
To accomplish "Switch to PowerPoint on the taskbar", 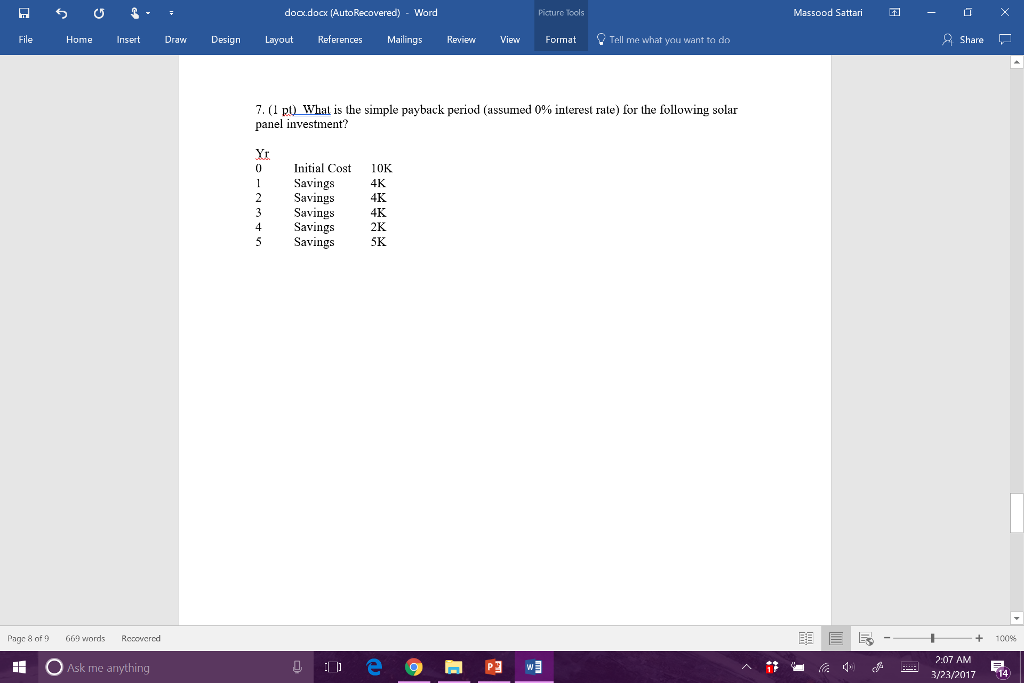I will (493, 667).
